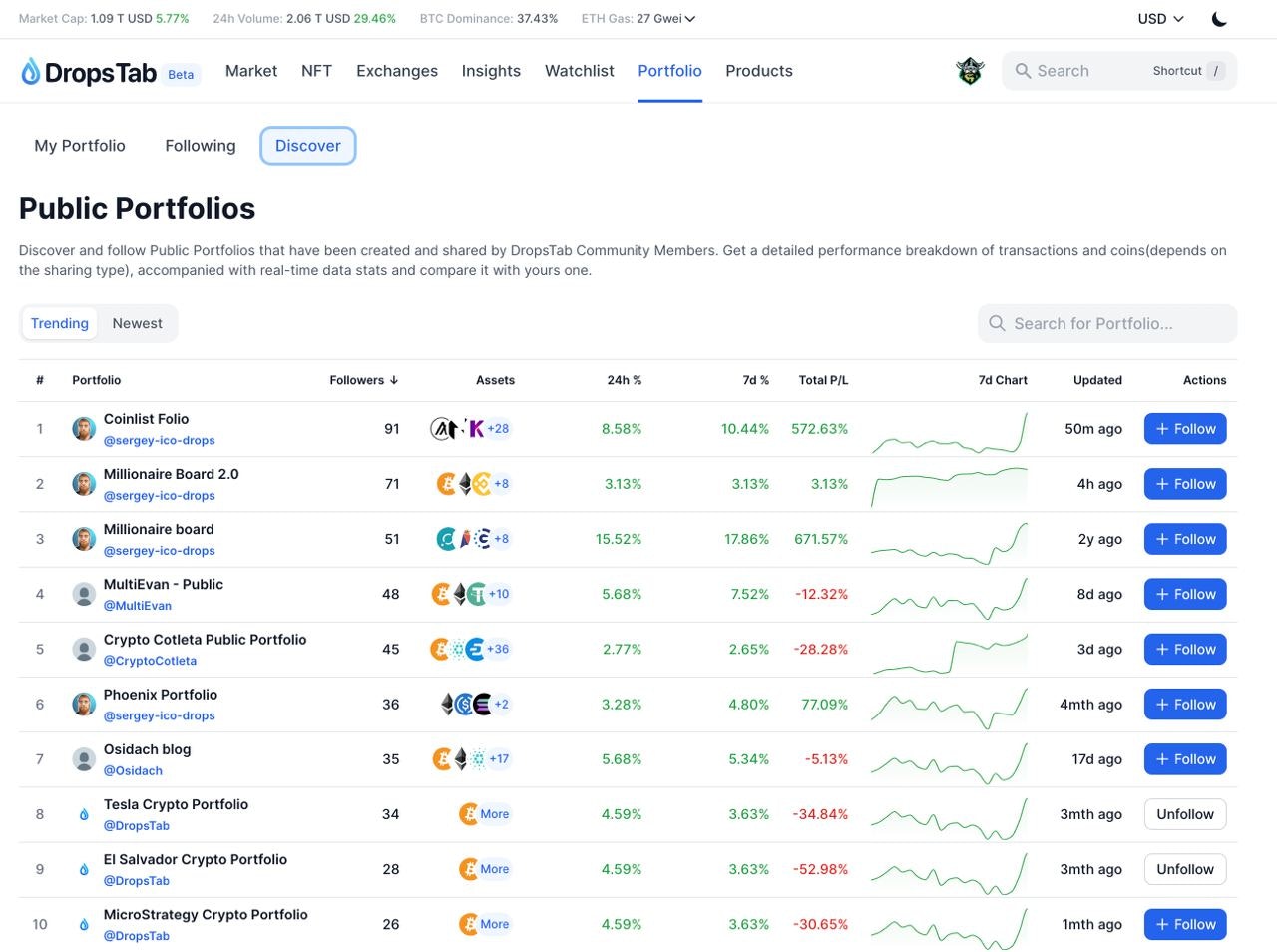Open @MultiEvan user profile link

138,606
